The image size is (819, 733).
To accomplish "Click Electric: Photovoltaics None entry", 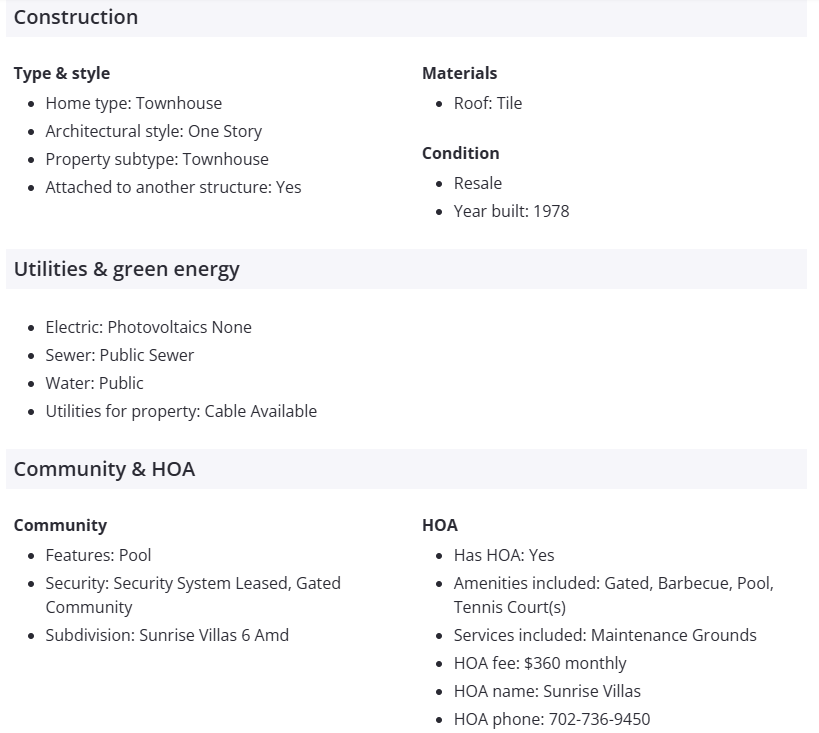I will click(x=148, y=327).
